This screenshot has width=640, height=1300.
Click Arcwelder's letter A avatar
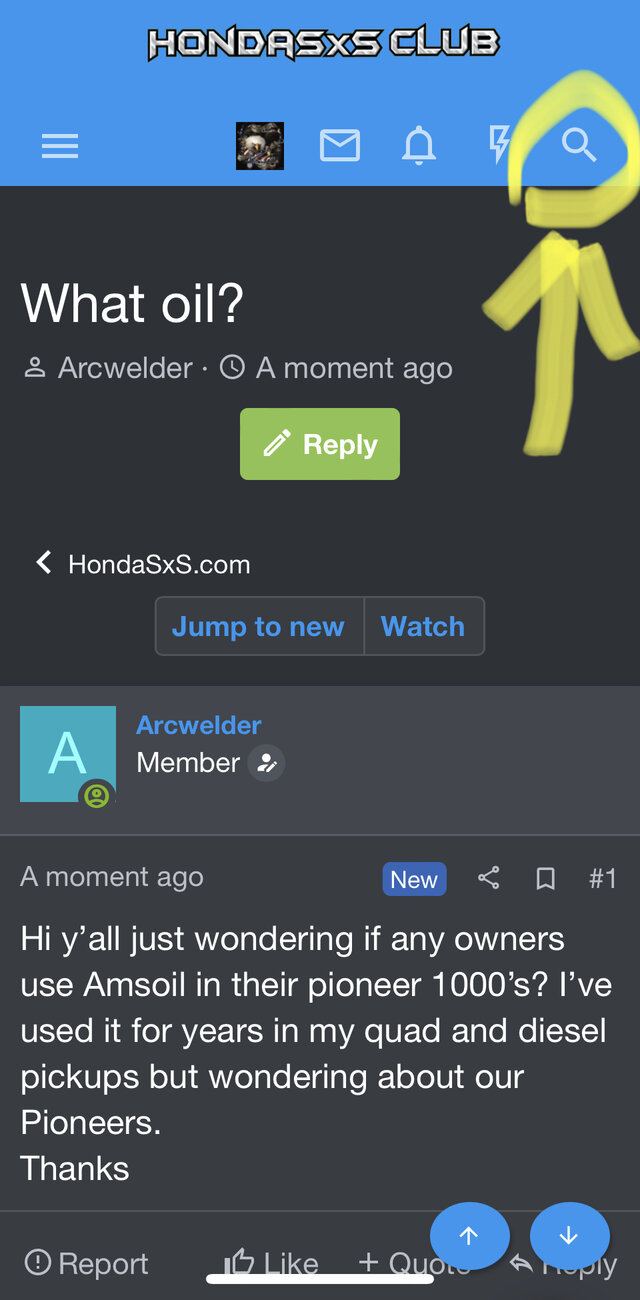point(68,754)
